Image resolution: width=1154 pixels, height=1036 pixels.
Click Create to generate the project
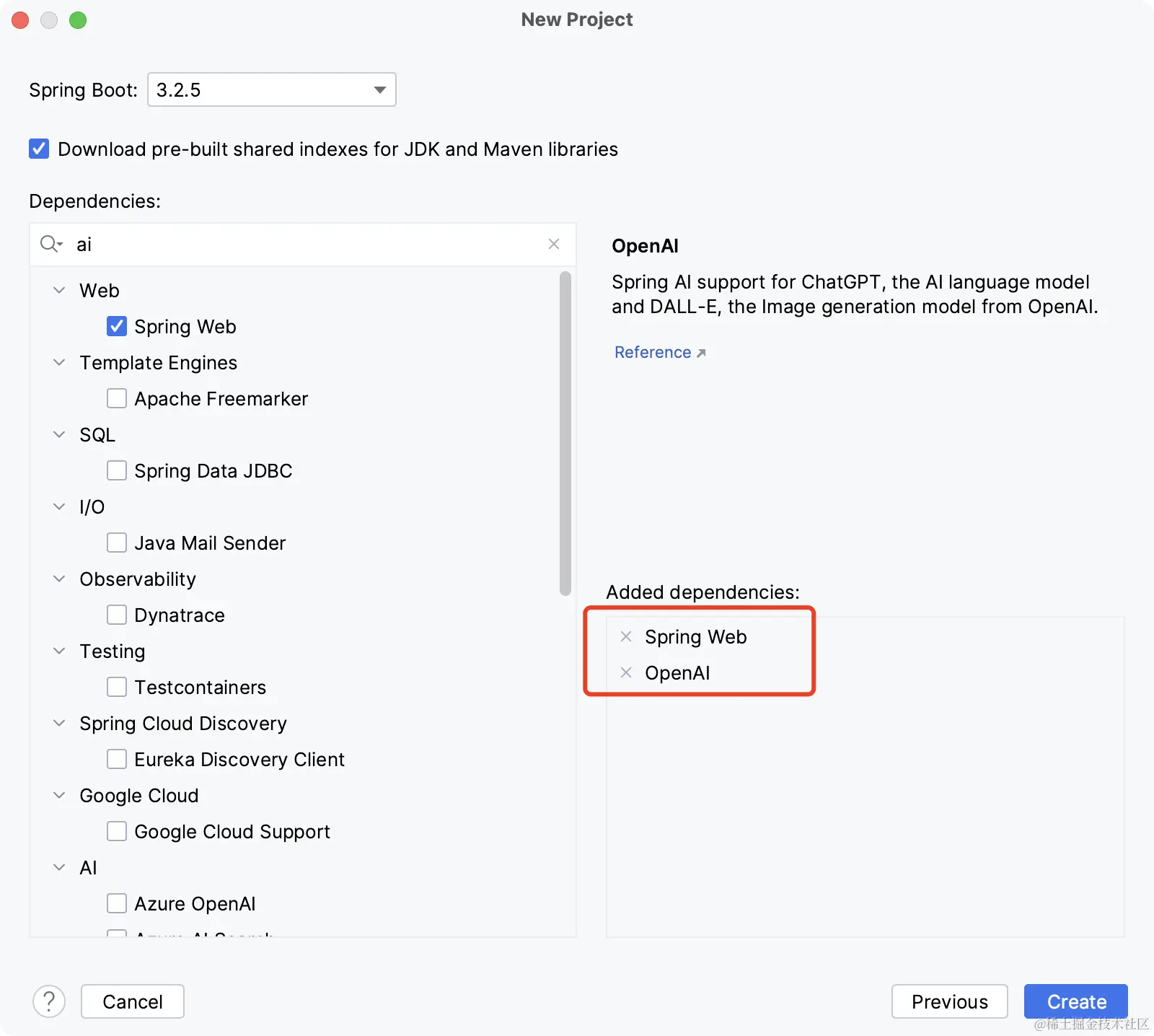click(1076, 1001)
